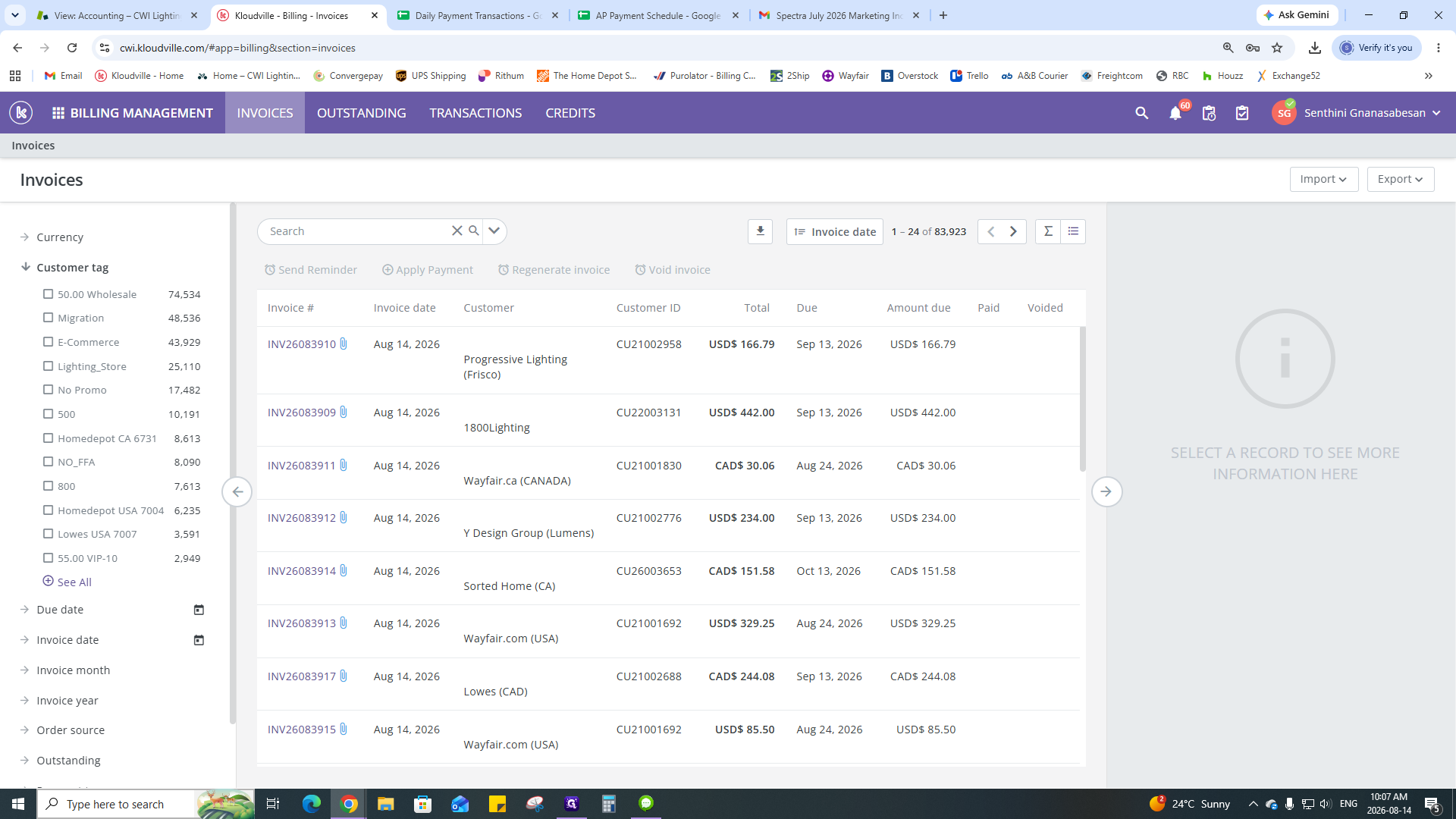This screenshot has width=1456, height=819.
Task: Switch to the Outstanding tab
Action: tap(361, 113)
